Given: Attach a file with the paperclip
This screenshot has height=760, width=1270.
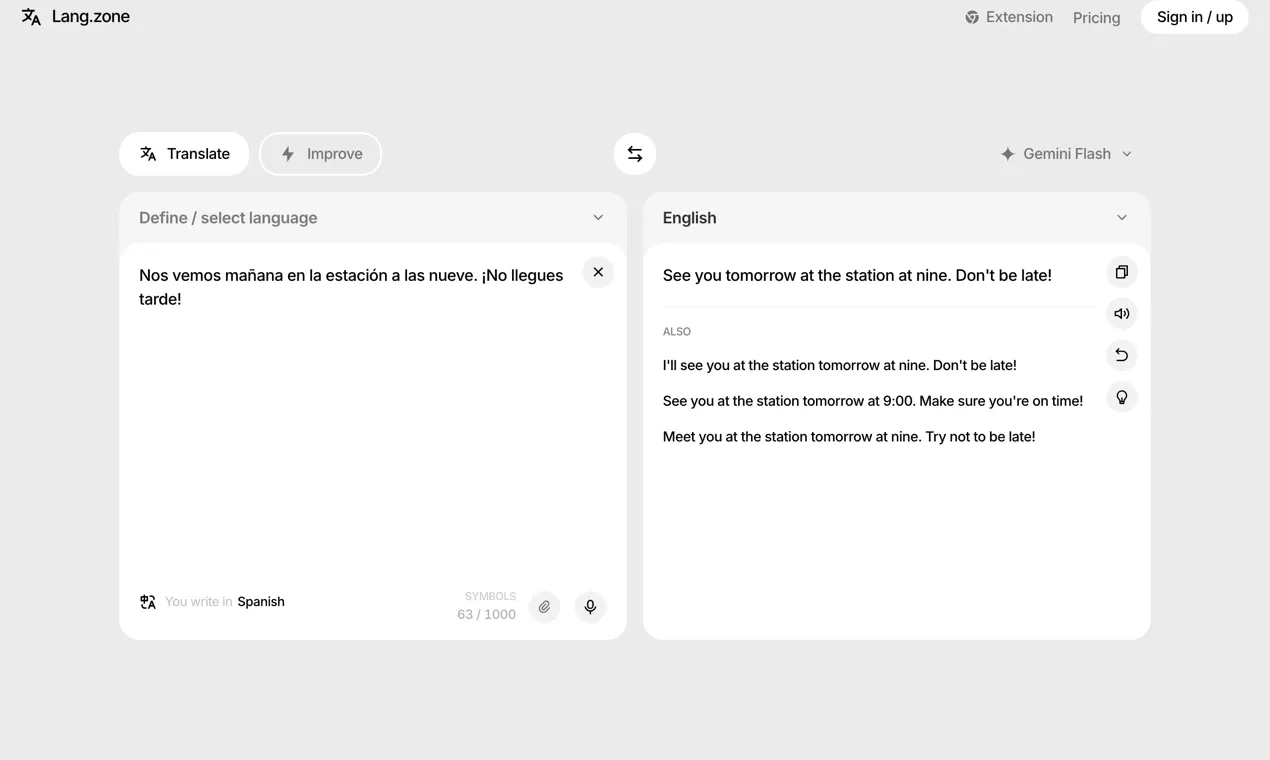Looking at the screenshot, I should pyautogui.click(x=544, y=607).
